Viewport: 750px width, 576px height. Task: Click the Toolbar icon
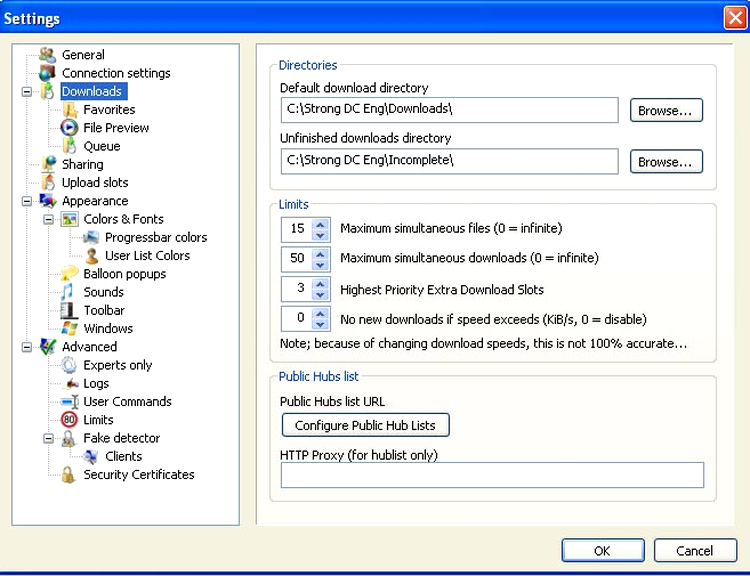[x=69, y=310]
